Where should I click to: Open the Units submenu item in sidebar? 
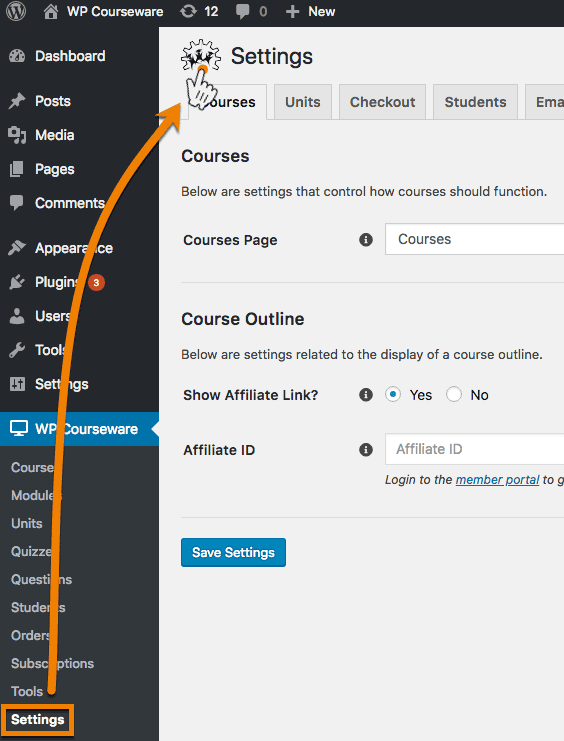coord(26,523)
